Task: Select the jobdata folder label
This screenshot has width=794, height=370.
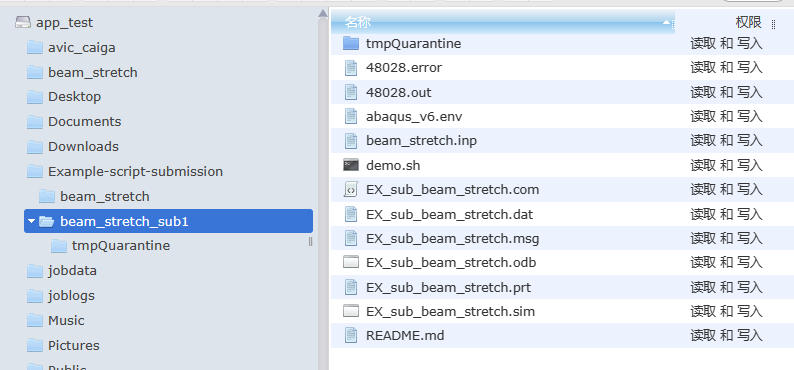Action: pyautogui.click(x=72, y=271)
